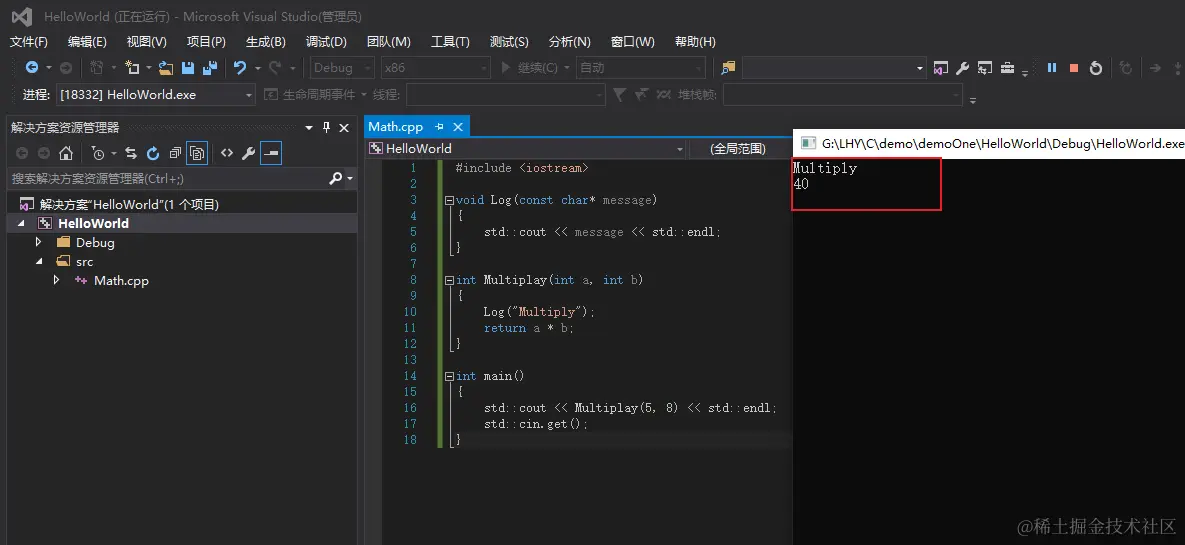Open the 生成(B) menu

click(266, 42)
